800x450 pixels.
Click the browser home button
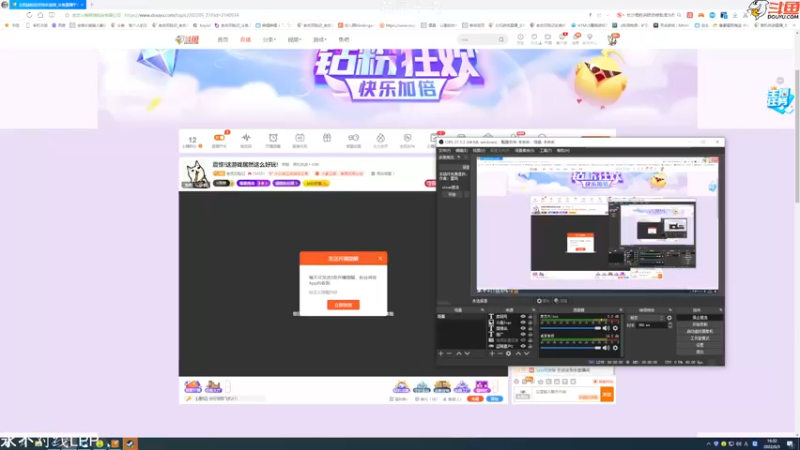point(40,15)
